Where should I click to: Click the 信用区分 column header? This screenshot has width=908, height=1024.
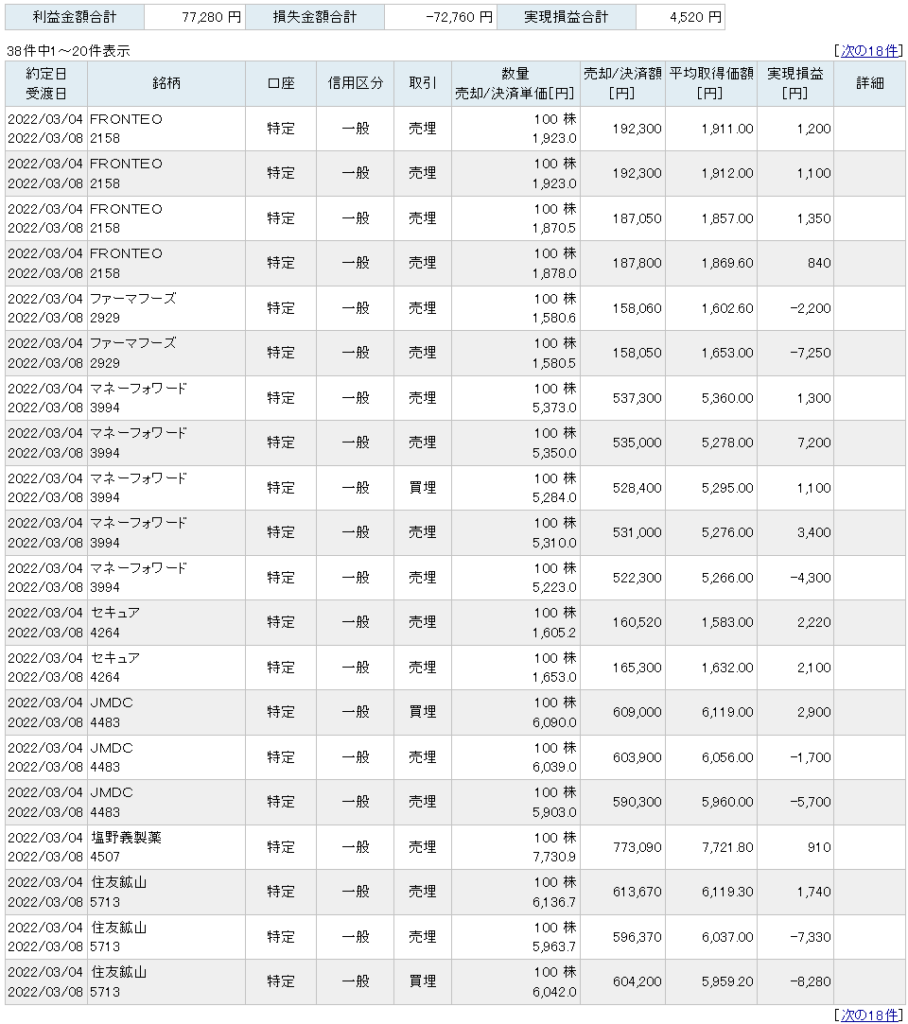[355, 84]
